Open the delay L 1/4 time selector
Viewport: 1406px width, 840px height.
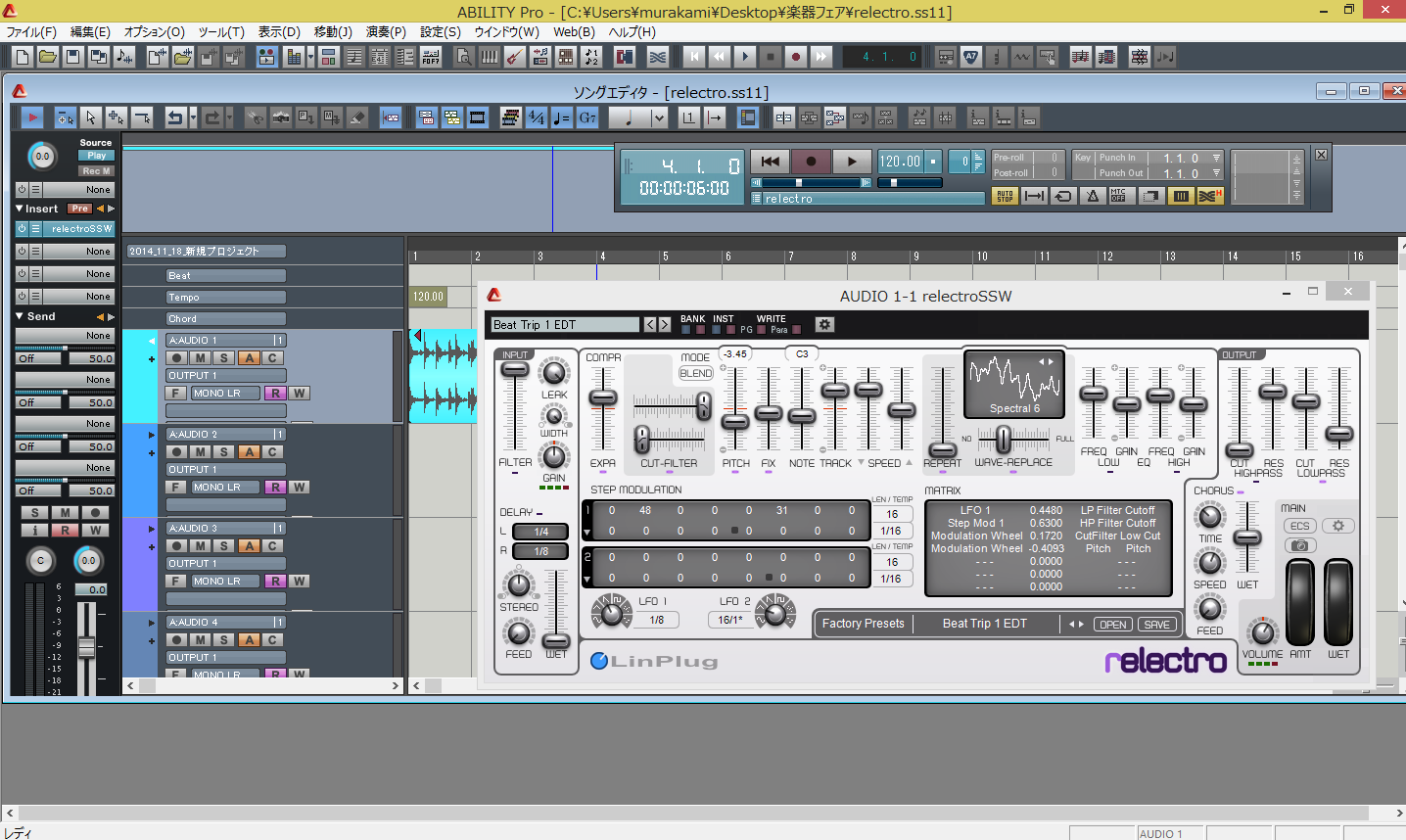[541, 532]
